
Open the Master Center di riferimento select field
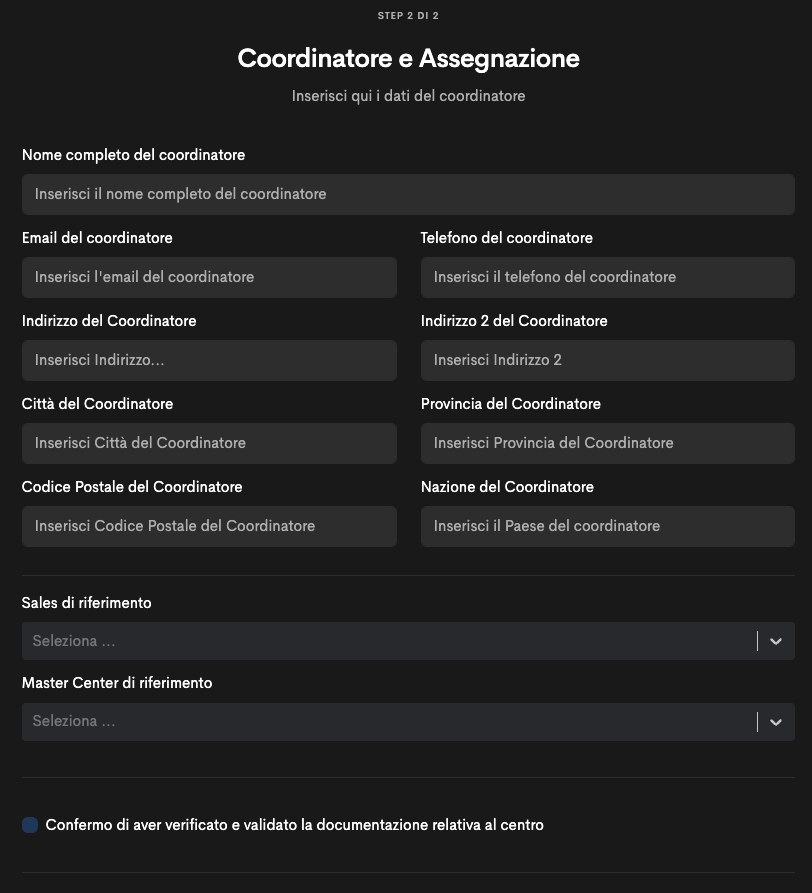point(388,721)
